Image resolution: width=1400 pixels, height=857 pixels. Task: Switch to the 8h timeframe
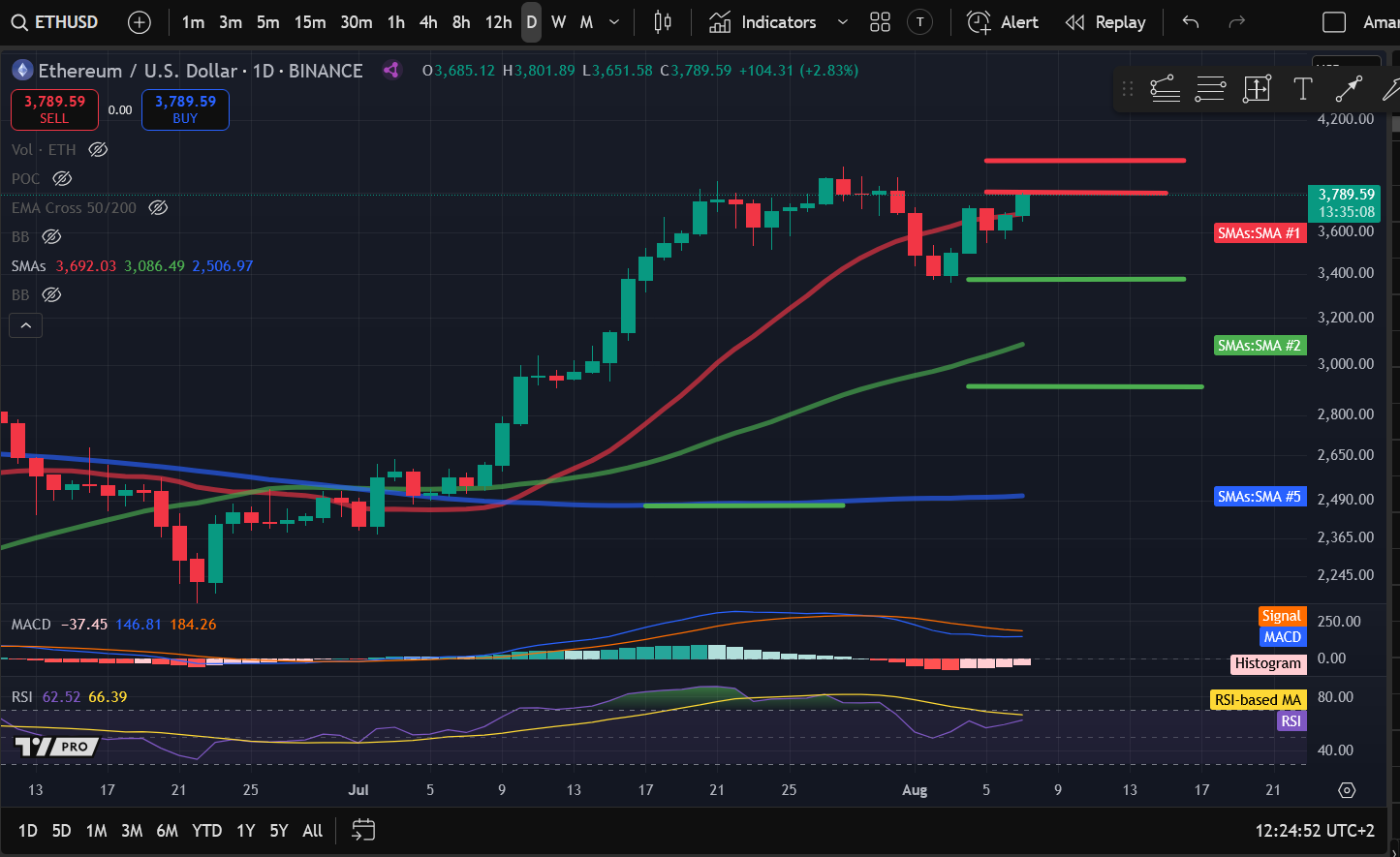(461, 22)
